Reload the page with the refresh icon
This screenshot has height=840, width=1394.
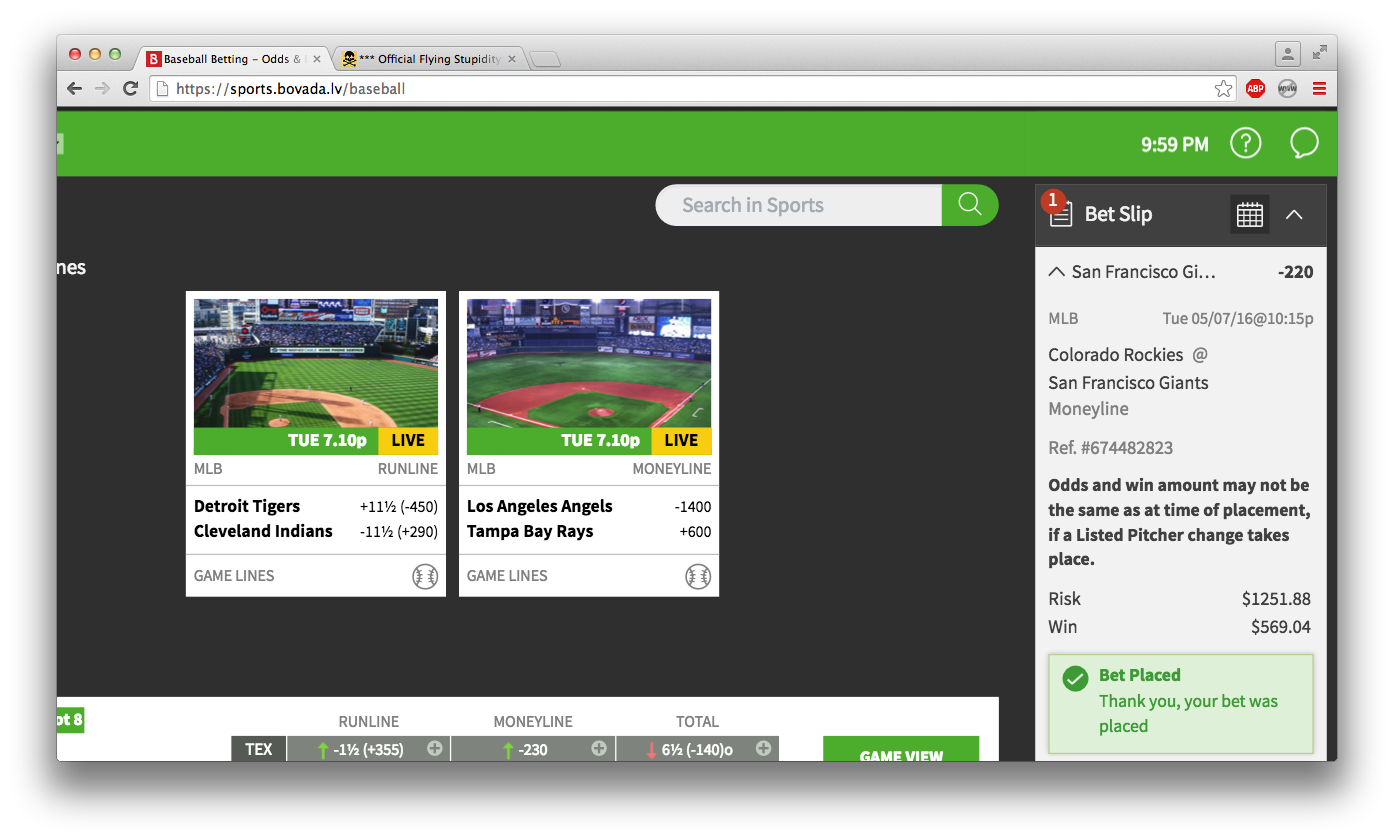coord(130,88)
